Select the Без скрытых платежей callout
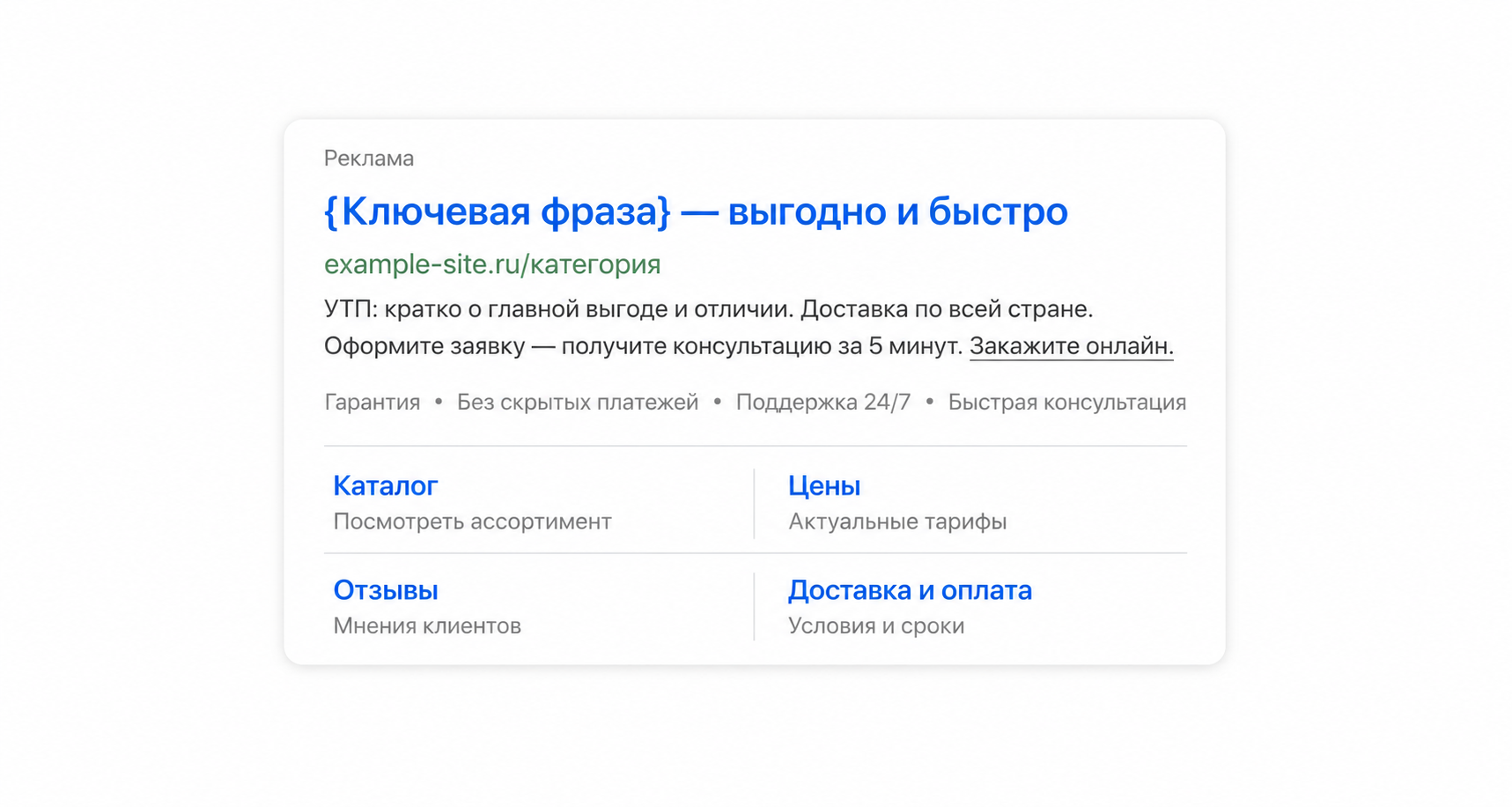This screenshot has width=1512, height=807. click(x=578, y=403)
